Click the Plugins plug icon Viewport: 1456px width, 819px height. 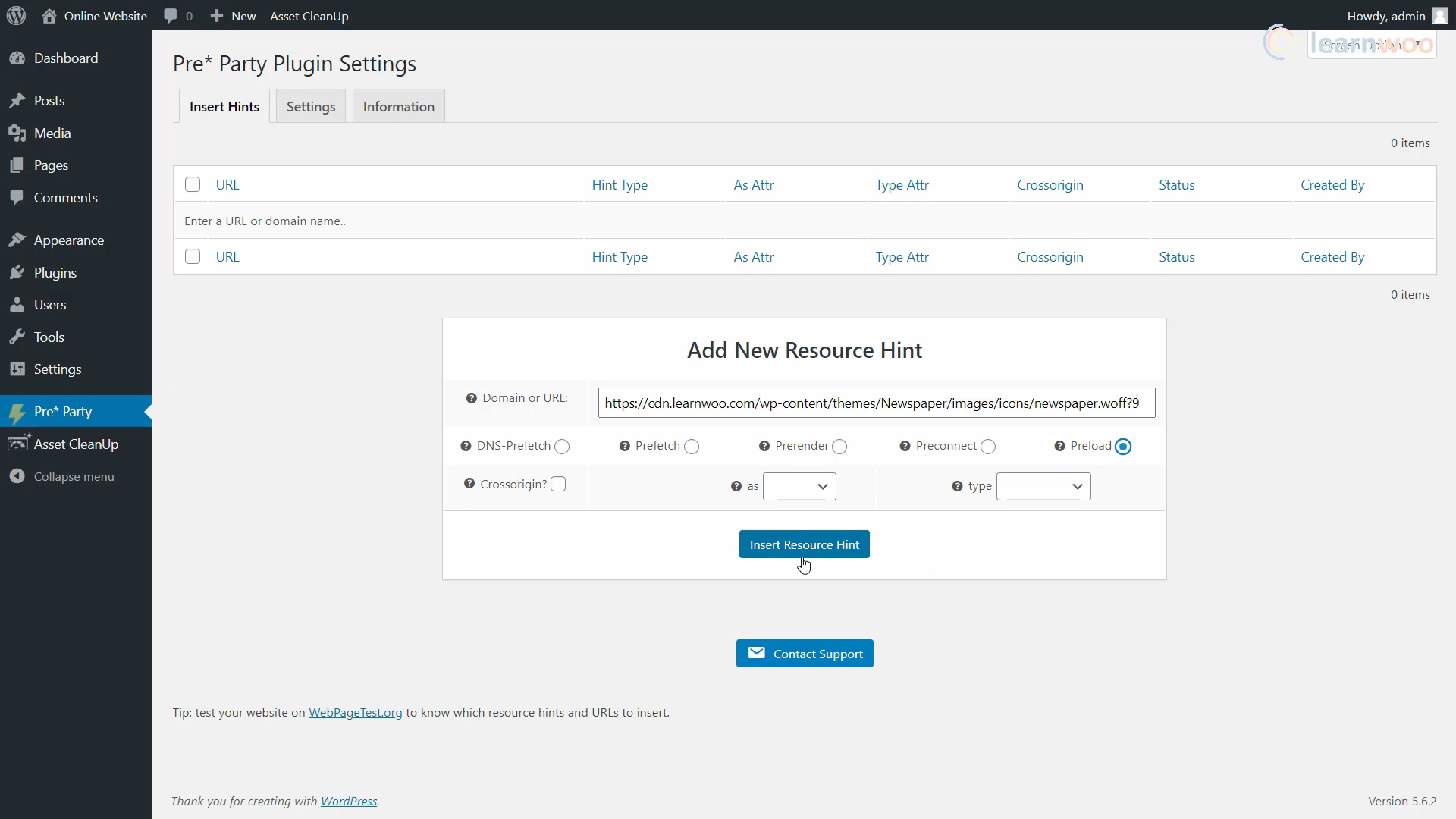coord(17,273)
